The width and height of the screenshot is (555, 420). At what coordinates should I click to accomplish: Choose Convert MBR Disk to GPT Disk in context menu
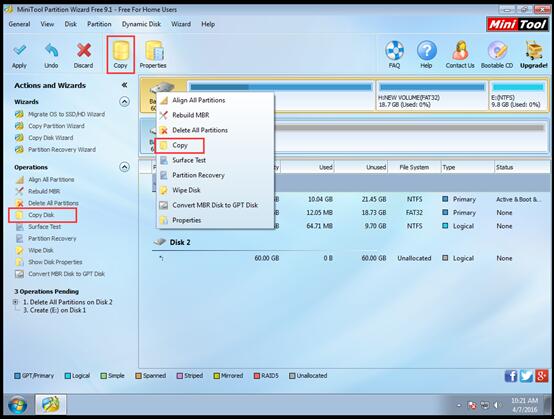point(215,205)
